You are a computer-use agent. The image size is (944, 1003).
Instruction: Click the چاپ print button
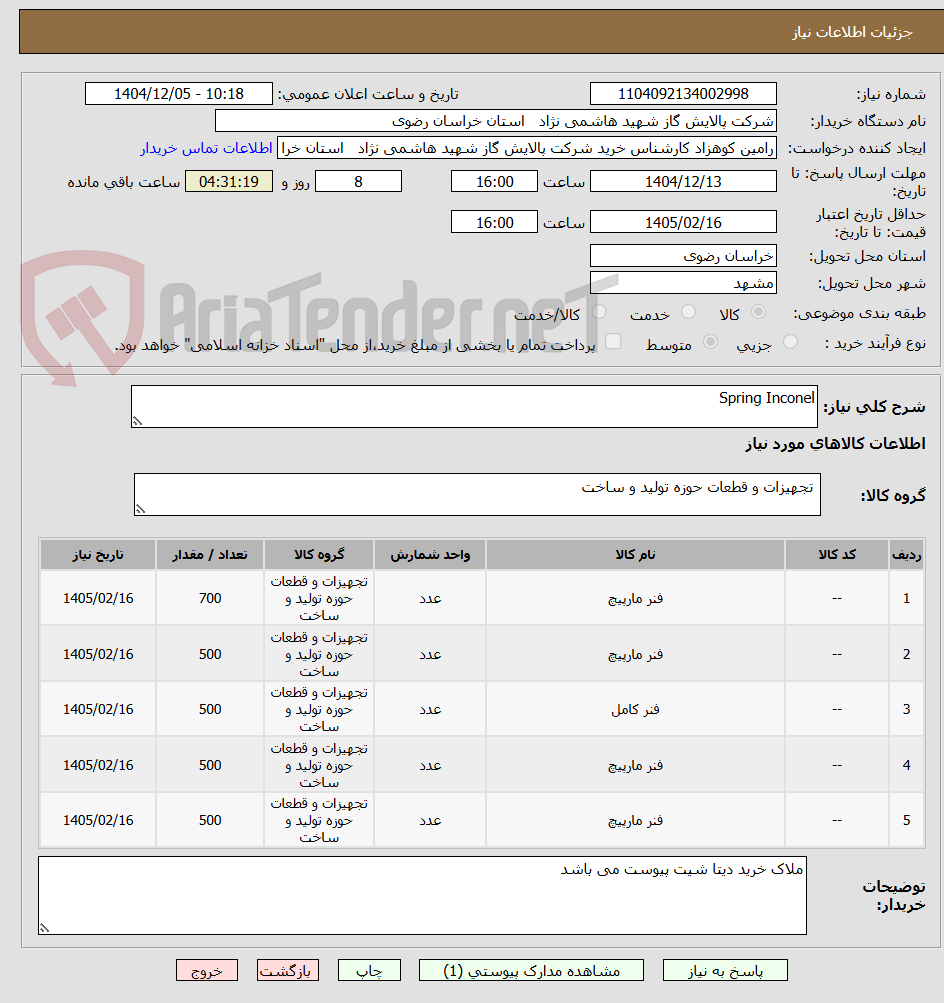[369, 970]
